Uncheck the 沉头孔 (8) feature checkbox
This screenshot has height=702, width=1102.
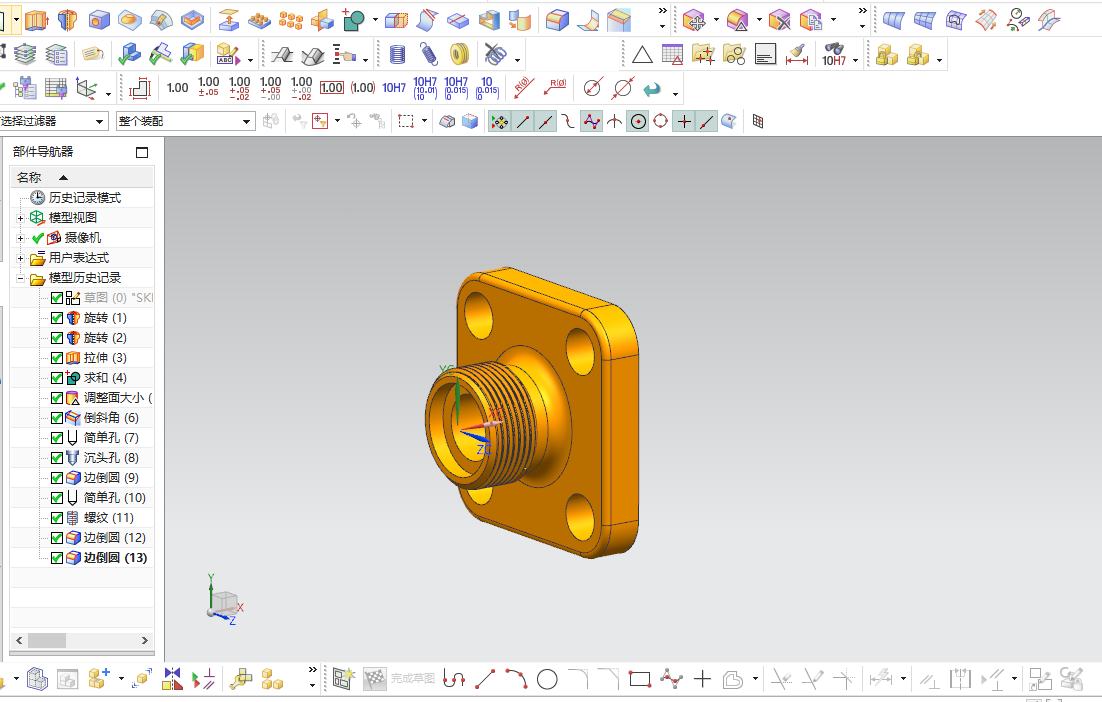click(x=57, y=458)
